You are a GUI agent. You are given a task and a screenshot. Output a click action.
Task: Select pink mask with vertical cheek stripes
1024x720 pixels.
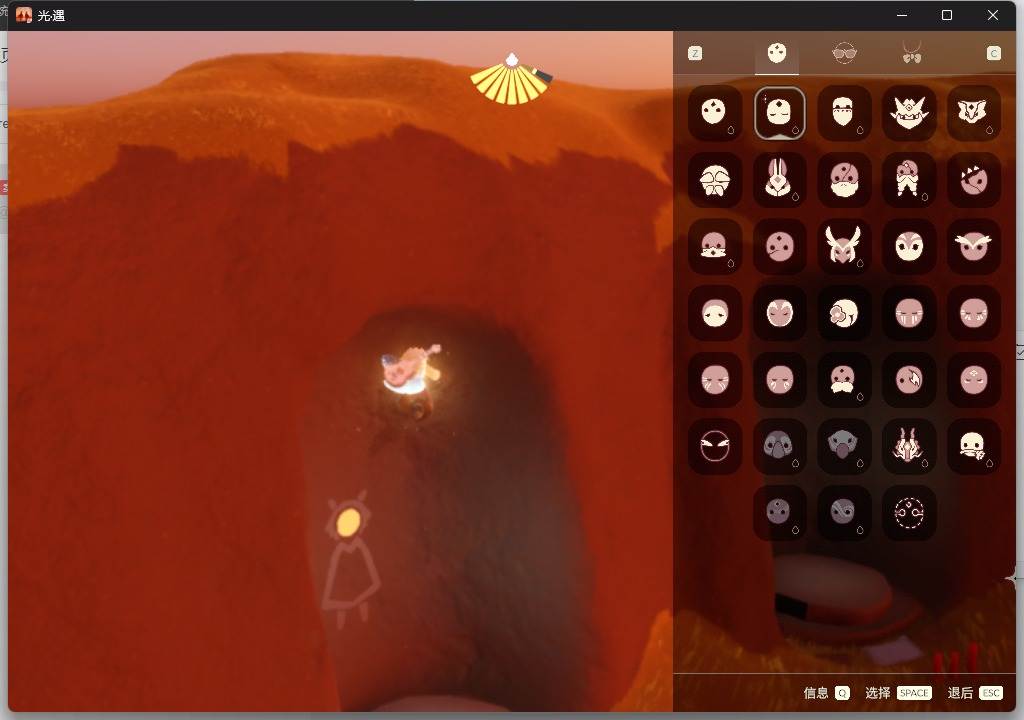point(908,313)
